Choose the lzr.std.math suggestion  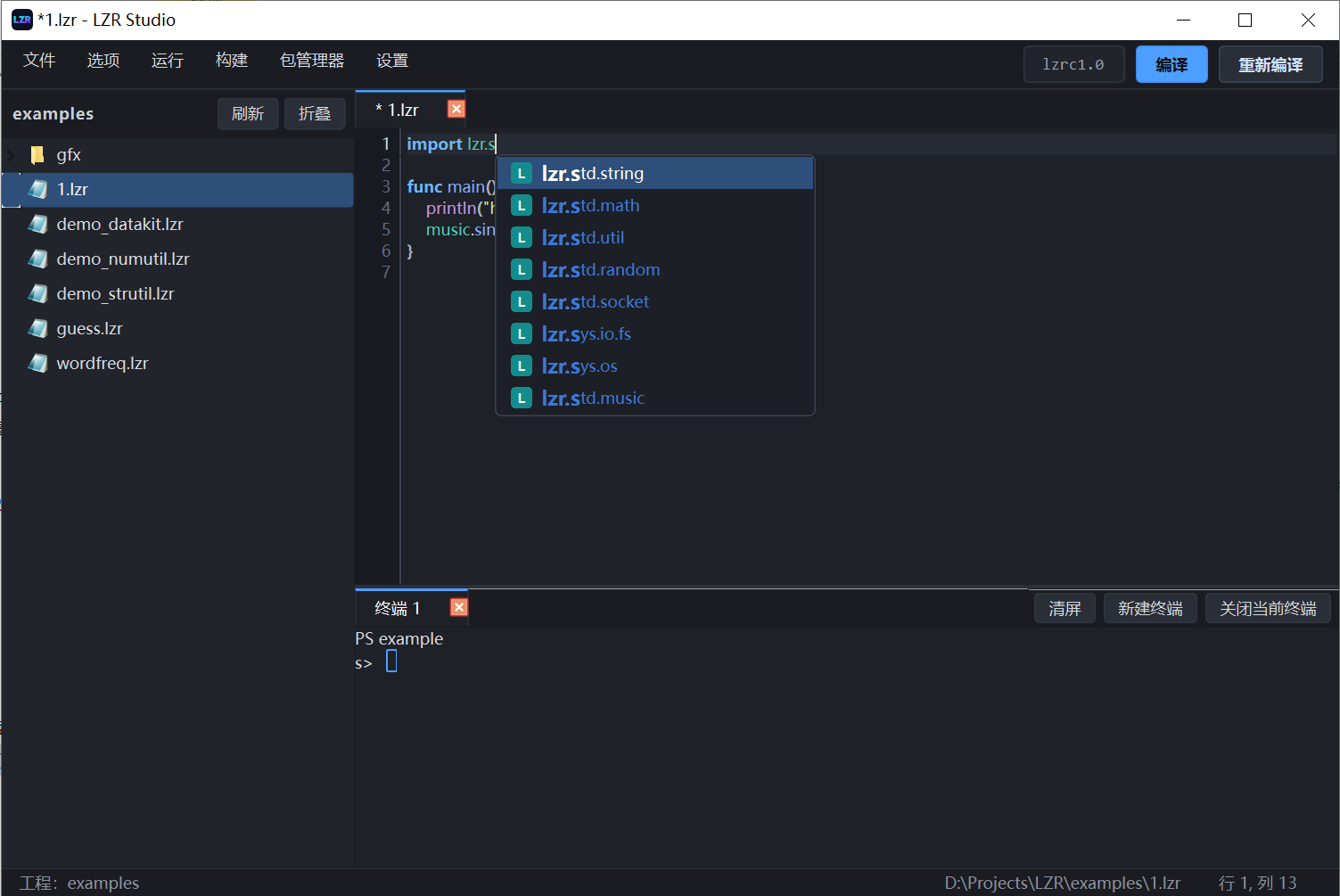coord(655,206)
